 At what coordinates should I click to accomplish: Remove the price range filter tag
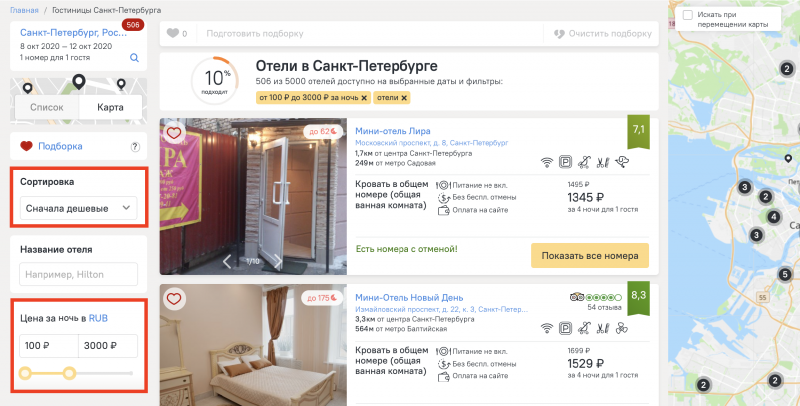tap(364, 98)
